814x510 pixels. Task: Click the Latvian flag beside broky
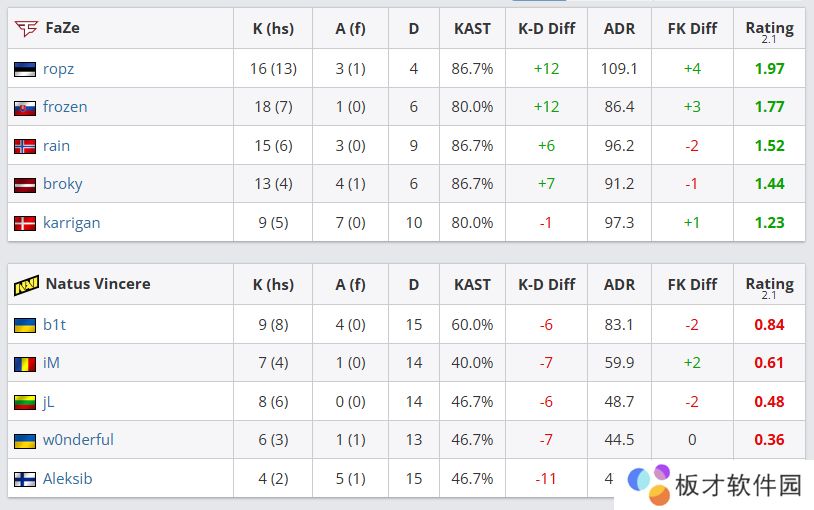pos(25,184)
